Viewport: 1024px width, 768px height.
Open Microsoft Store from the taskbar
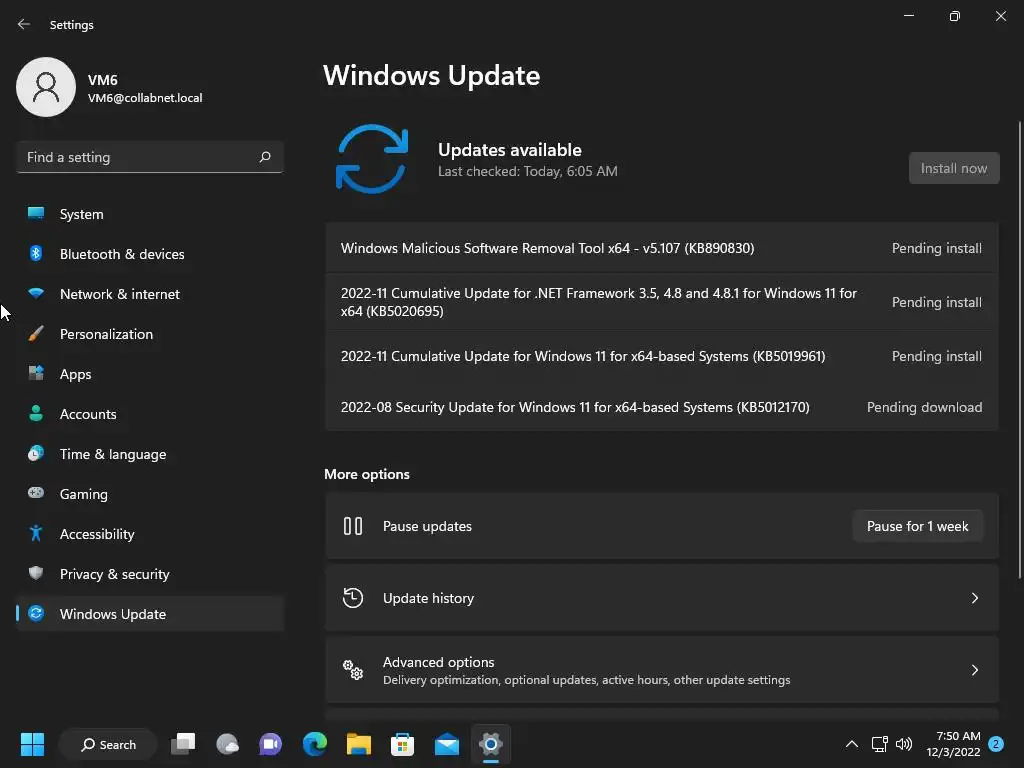[x=402, y=744]
